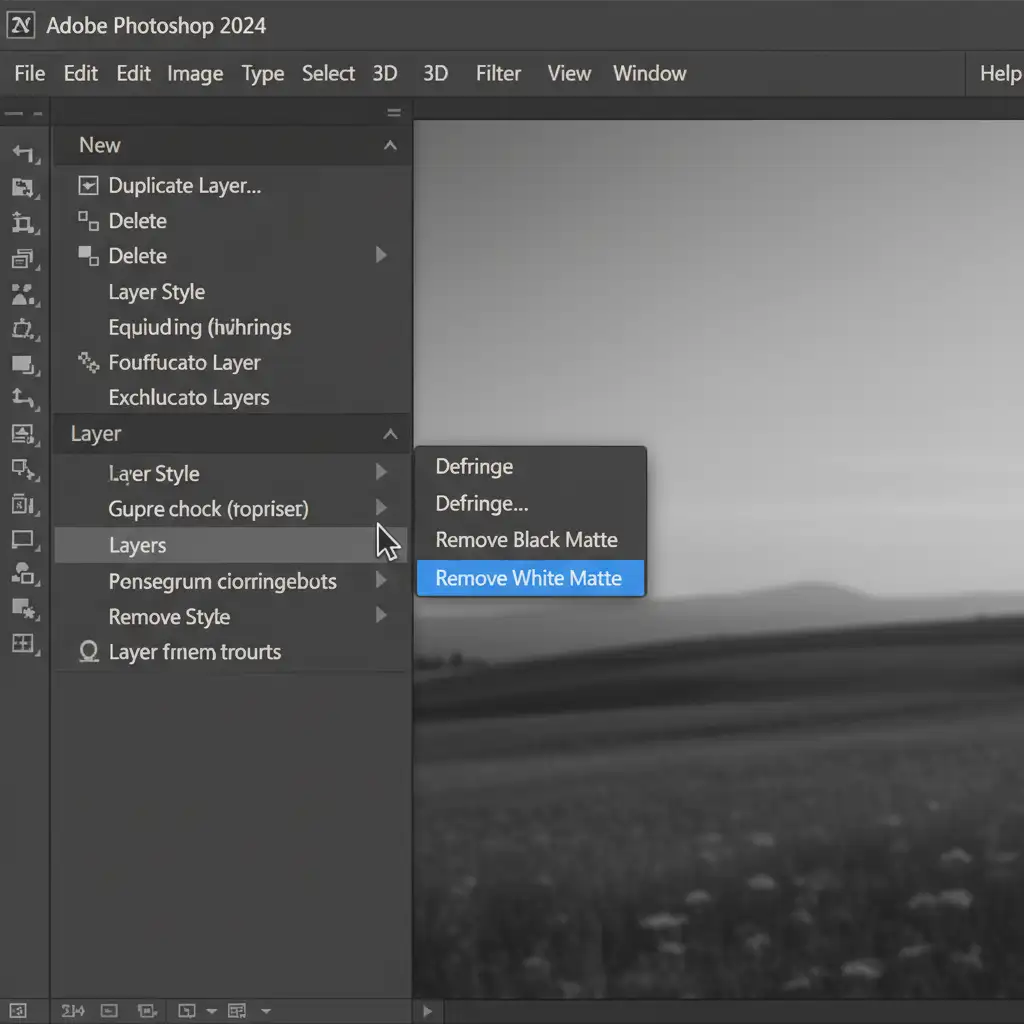Click the Exchlucato Layers entry
Screen dimensions: 1024x1024
189,398
